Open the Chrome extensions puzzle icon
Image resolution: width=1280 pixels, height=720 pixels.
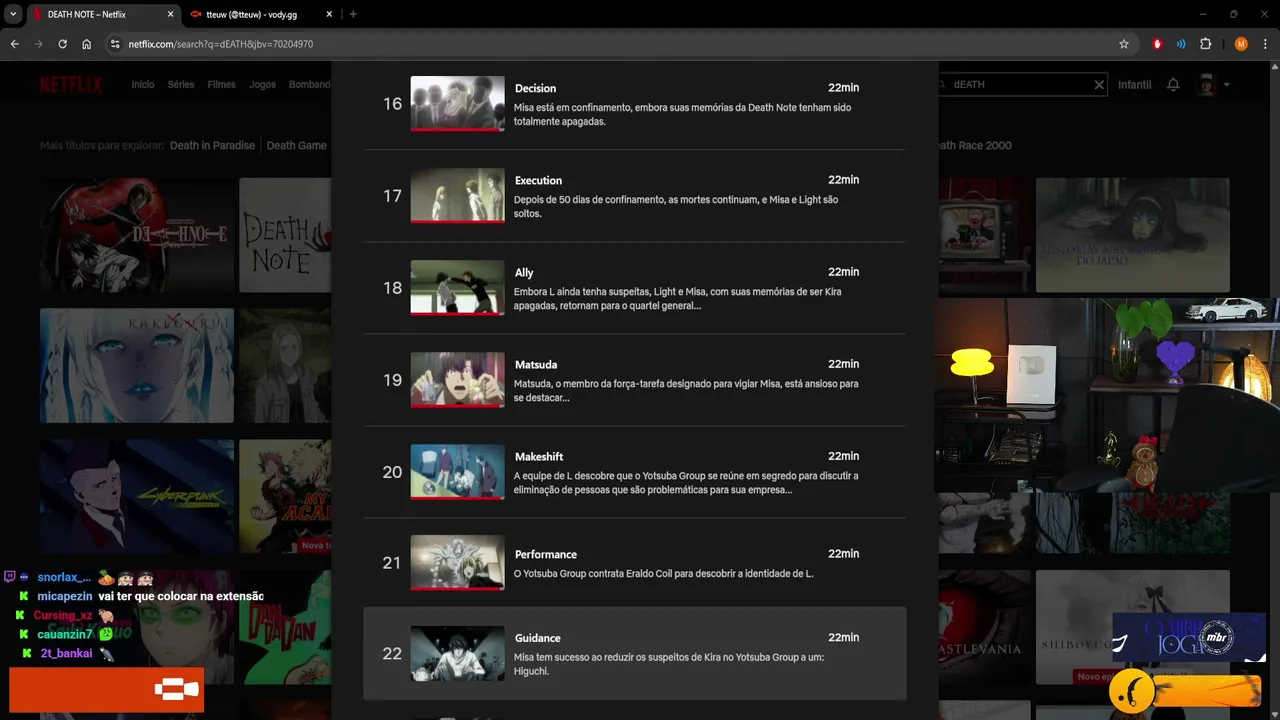(x=1205, y=44)
